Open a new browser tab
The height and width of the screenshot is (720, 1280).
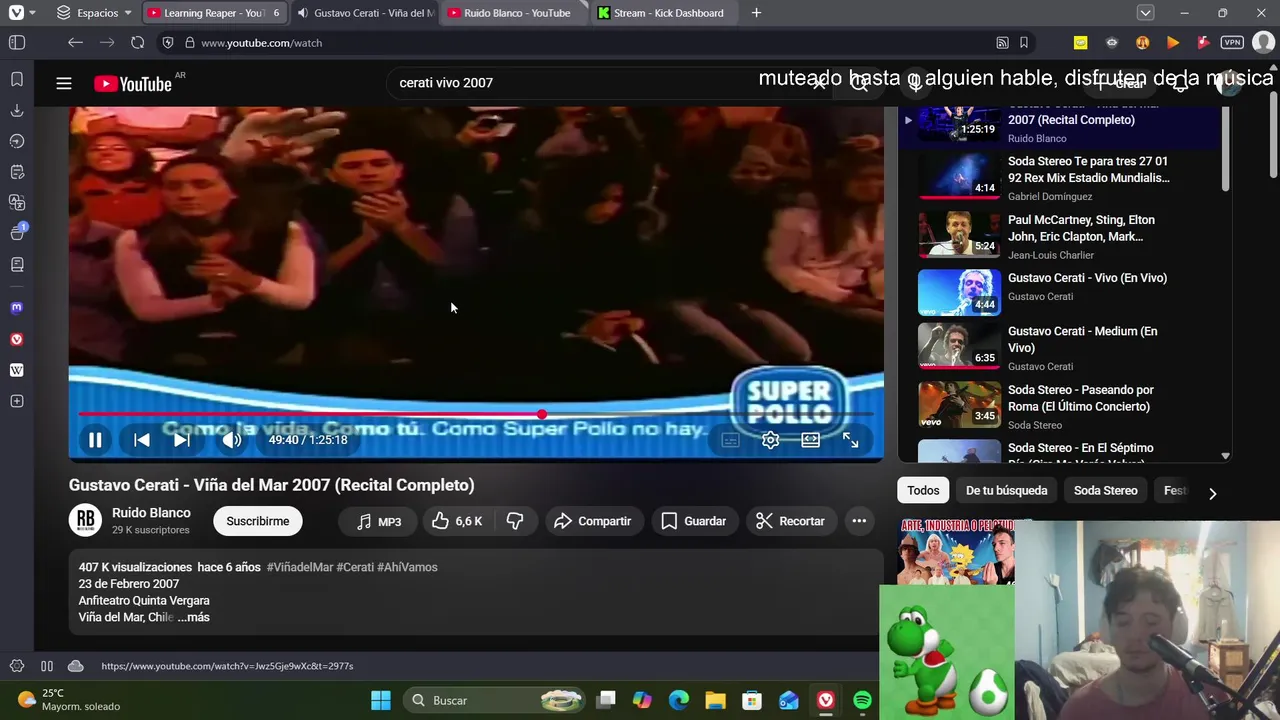point(756,13)
